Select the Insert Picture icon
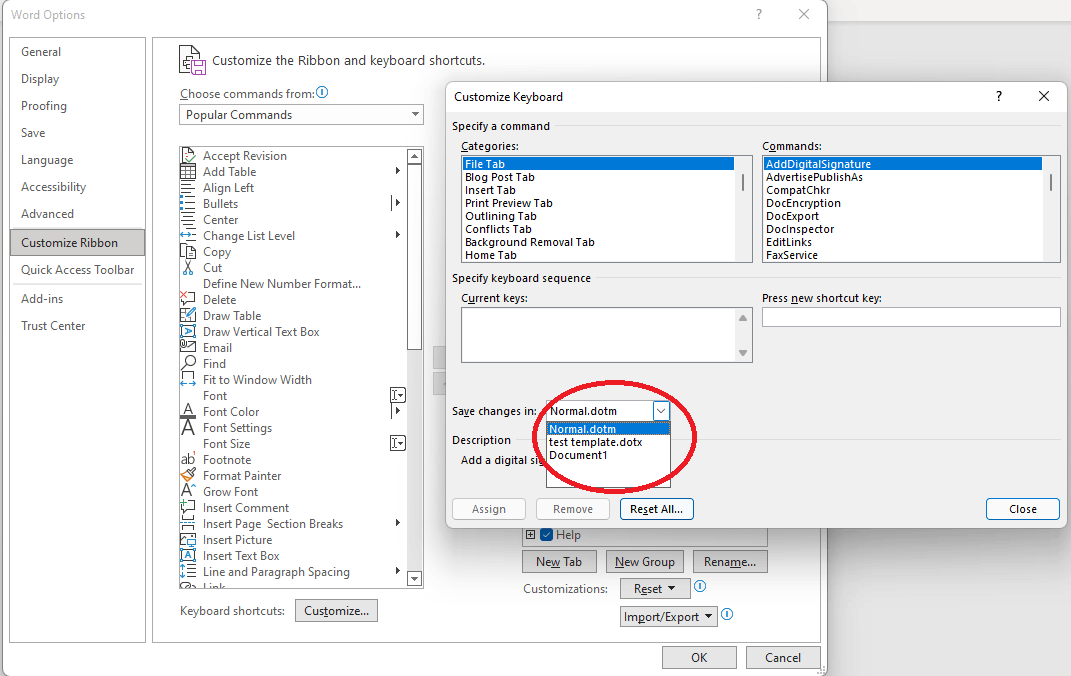The width and height of the screenshot is (1071, 676). point(188,539)
